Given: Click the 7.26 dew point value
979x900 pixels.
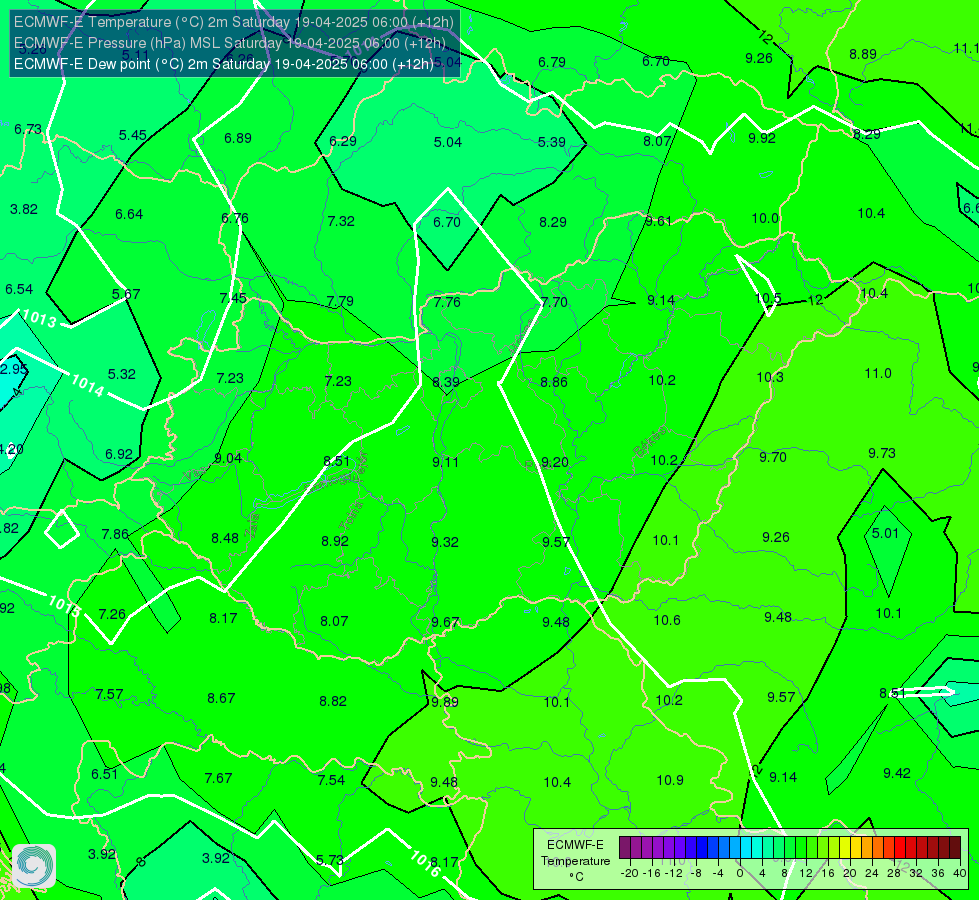Looking at the screenshot, I should pyautogui.click(x=112, y=614).
